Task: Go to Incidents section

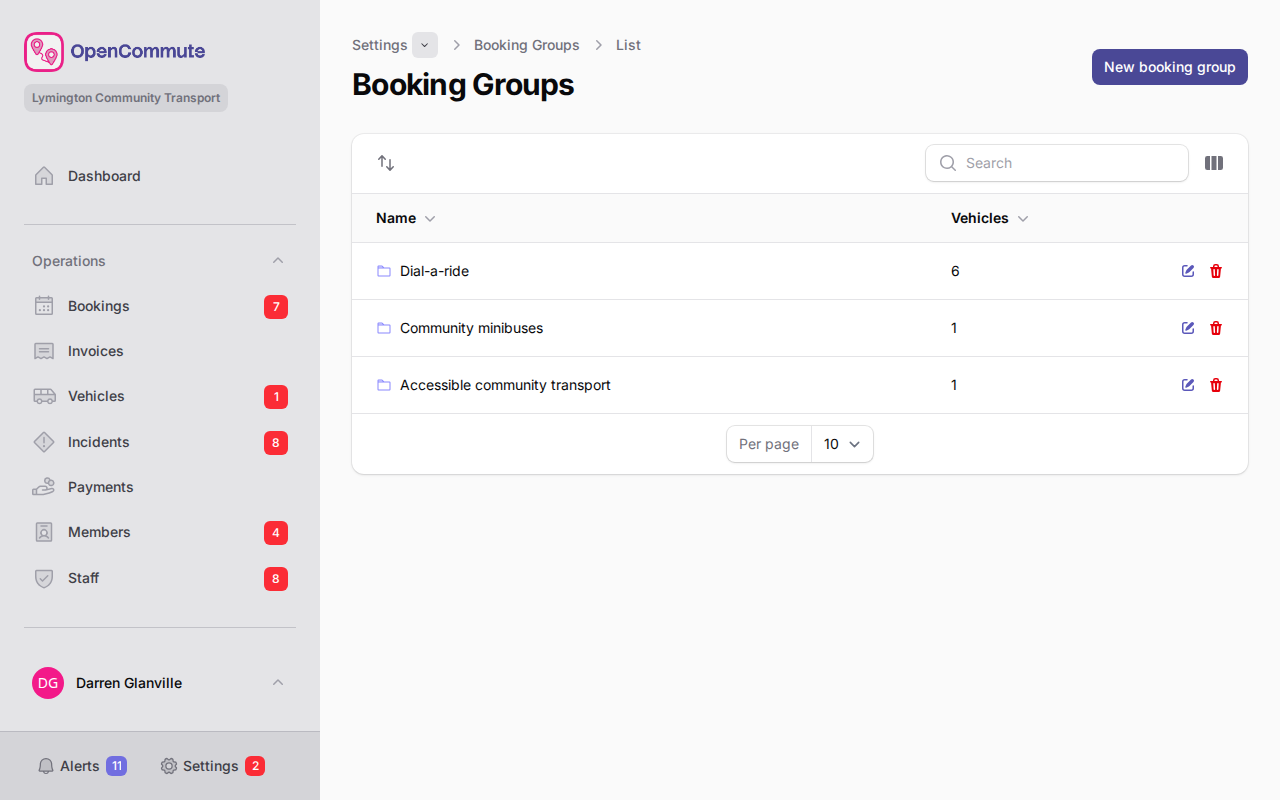Action: click(160, 442)
